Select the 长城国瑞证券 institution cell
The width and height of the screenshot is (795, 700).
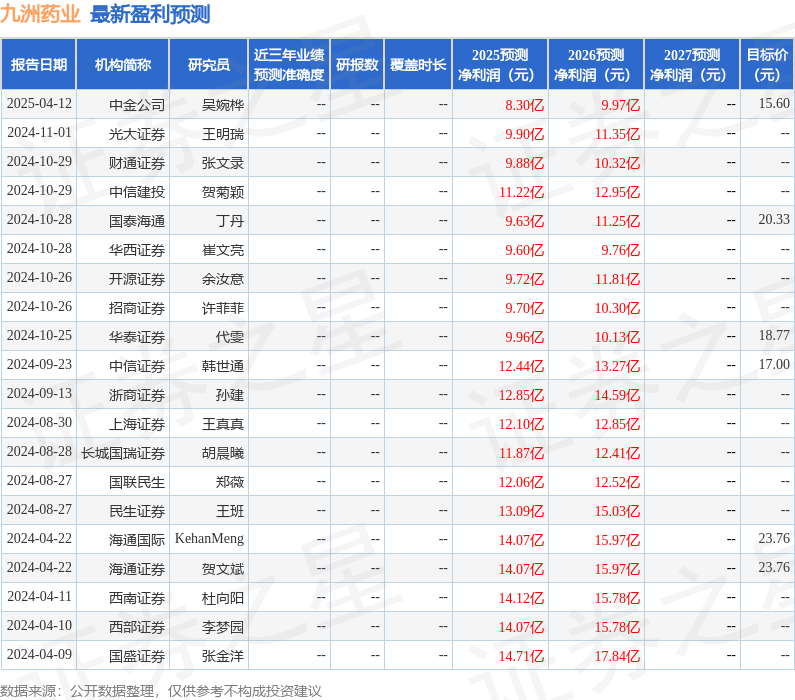(x=123, y=453)
